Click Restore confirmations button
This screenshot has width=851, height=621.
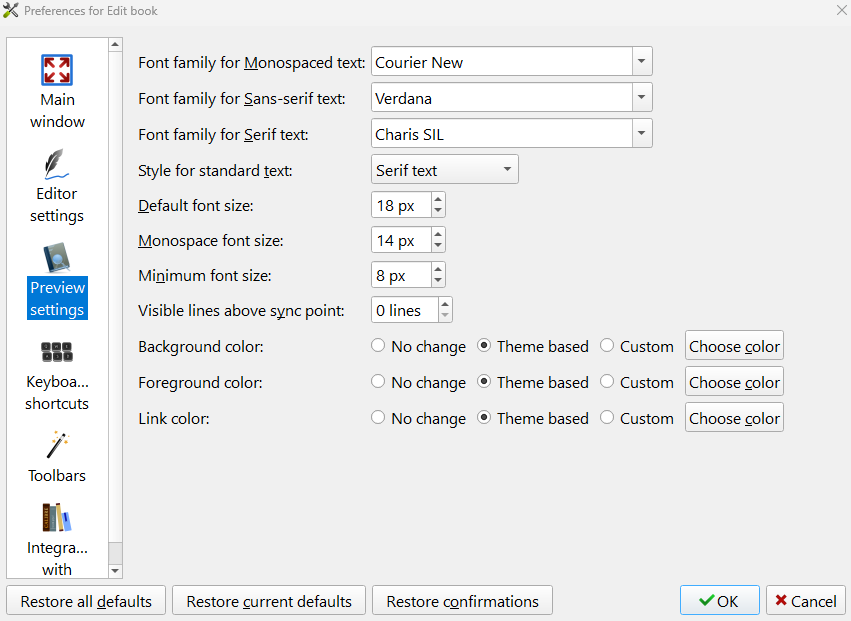pyautogui.click(x=462, y=601)
